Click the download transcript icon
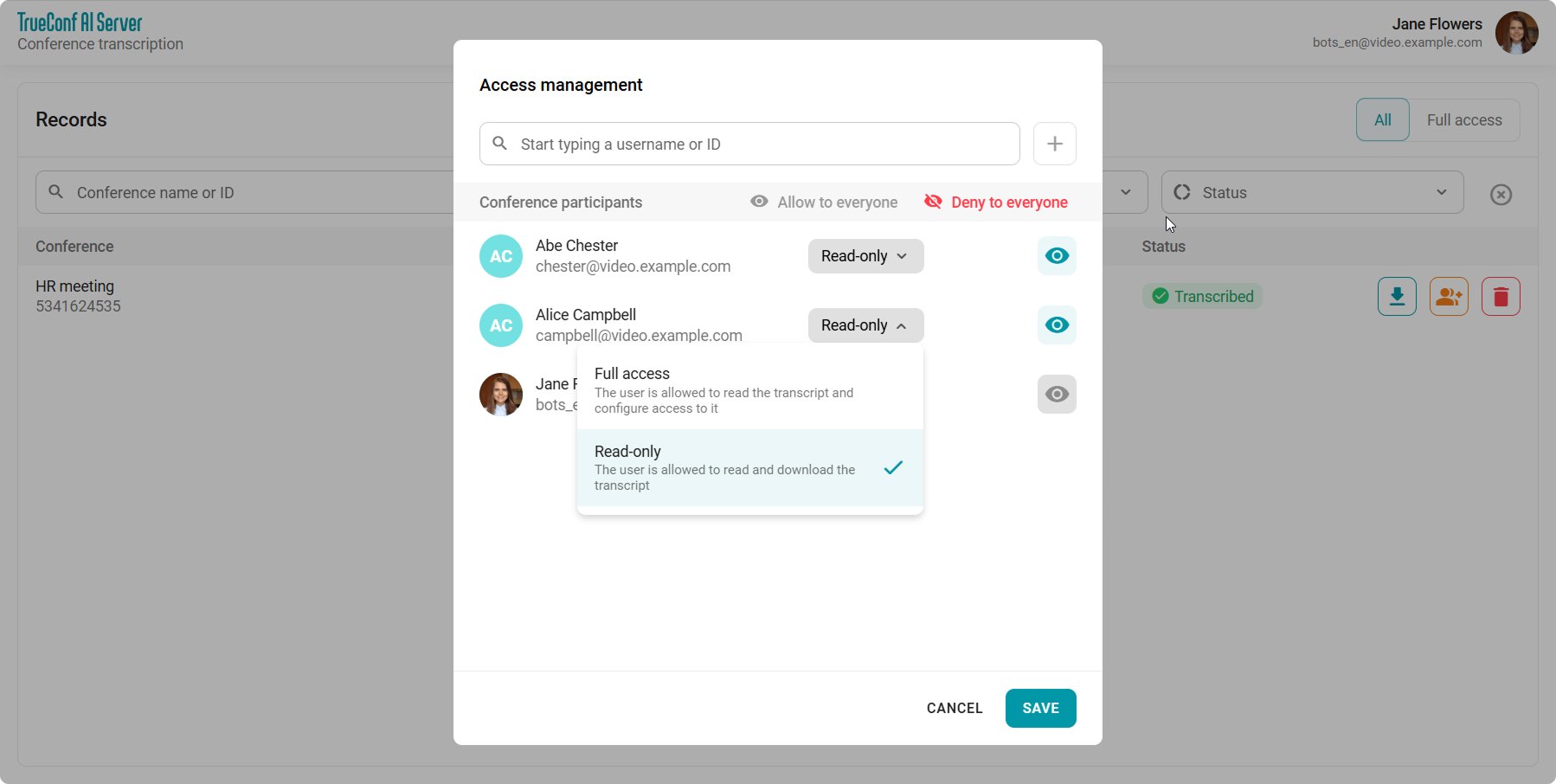The height and width of the screenshot is (784, 1556). click(1397, 297)
